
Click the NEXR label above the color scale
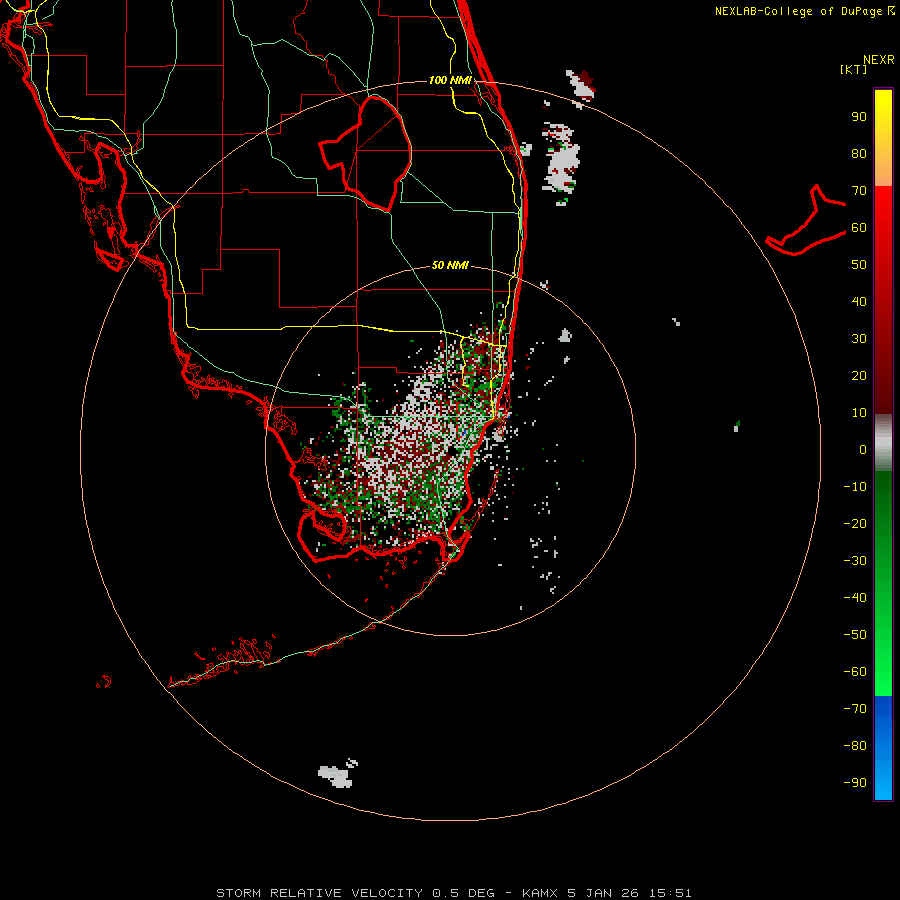pos(879,60)
